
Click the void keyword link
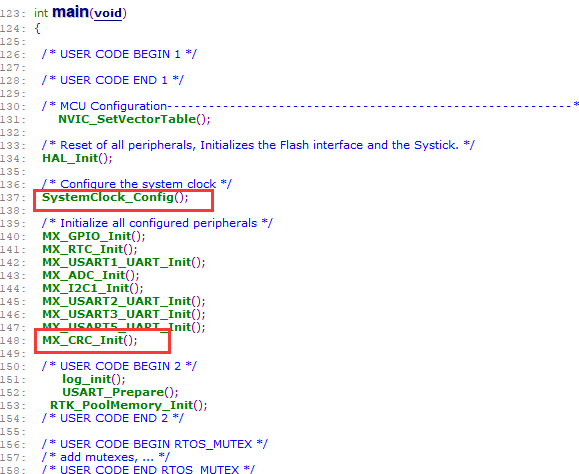(x=108, y=13)
